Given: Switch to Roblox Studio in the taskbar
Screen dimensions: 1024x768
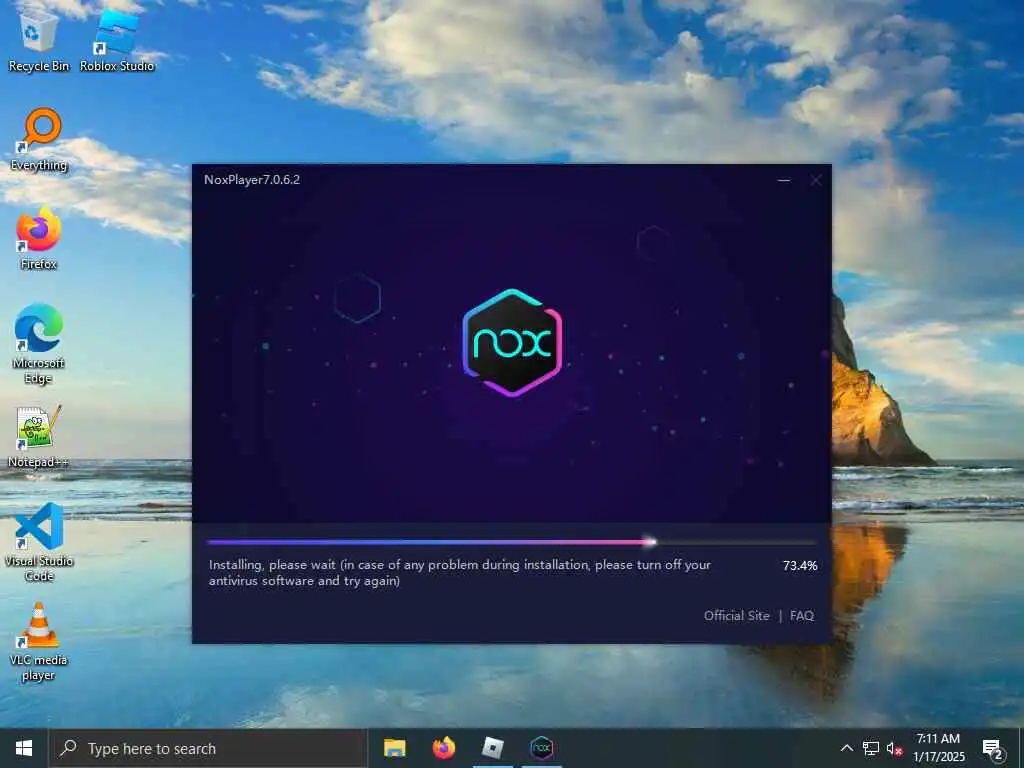Looking at the screenshot, I should pos(492,748).
